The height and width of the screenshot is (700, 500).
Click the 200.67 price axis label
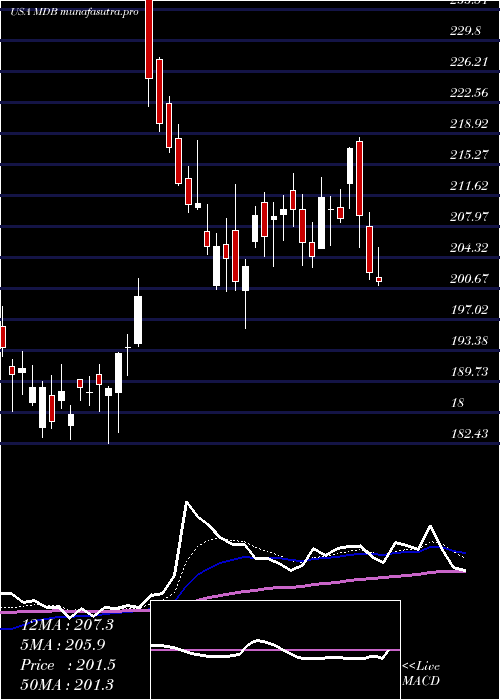469,279
